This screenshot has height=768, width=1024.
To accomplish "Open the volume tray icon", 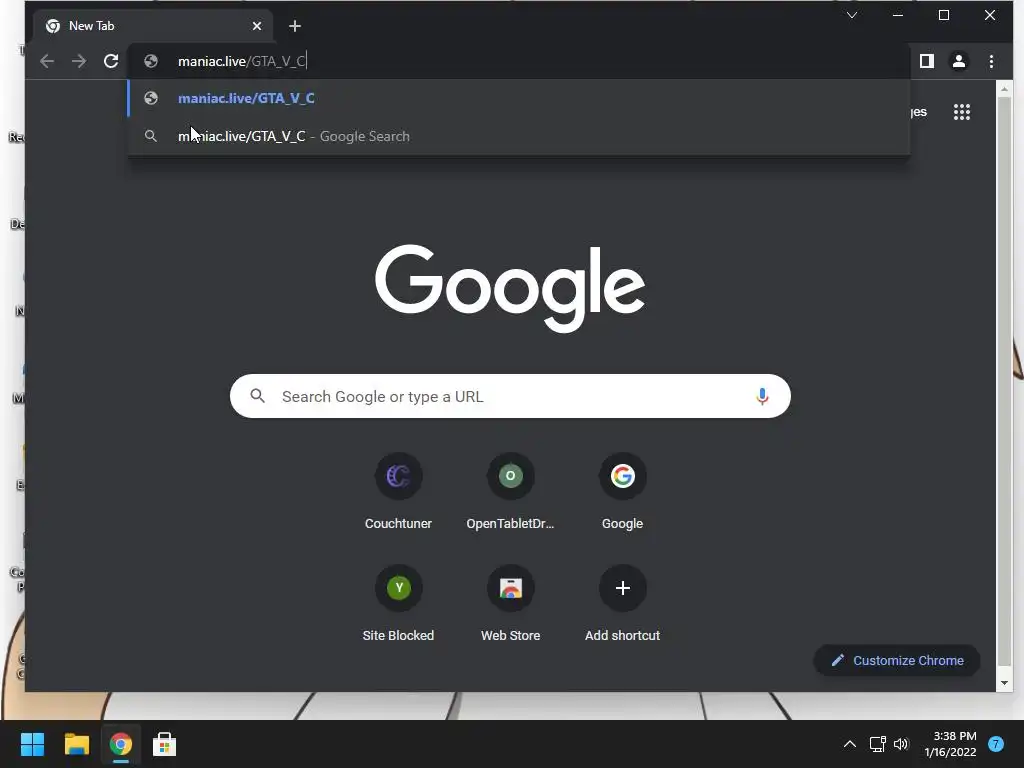I will [x=901, y=744].
